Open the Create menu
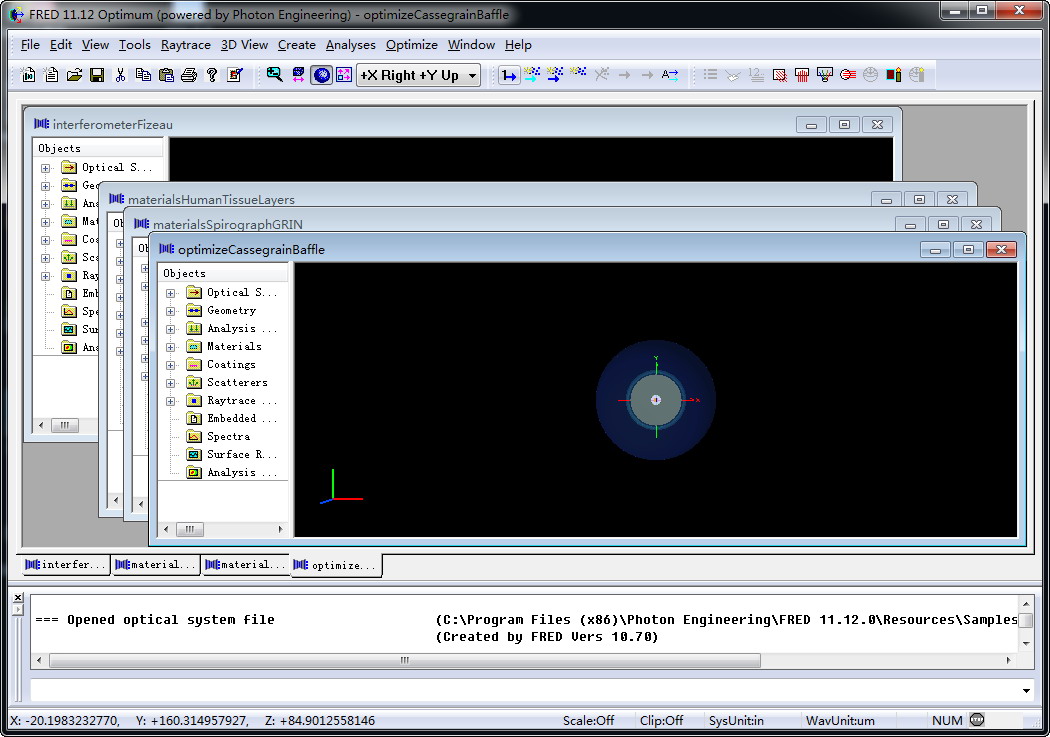1050x737 pixels. pyautogui.click(x=297, y=45)
